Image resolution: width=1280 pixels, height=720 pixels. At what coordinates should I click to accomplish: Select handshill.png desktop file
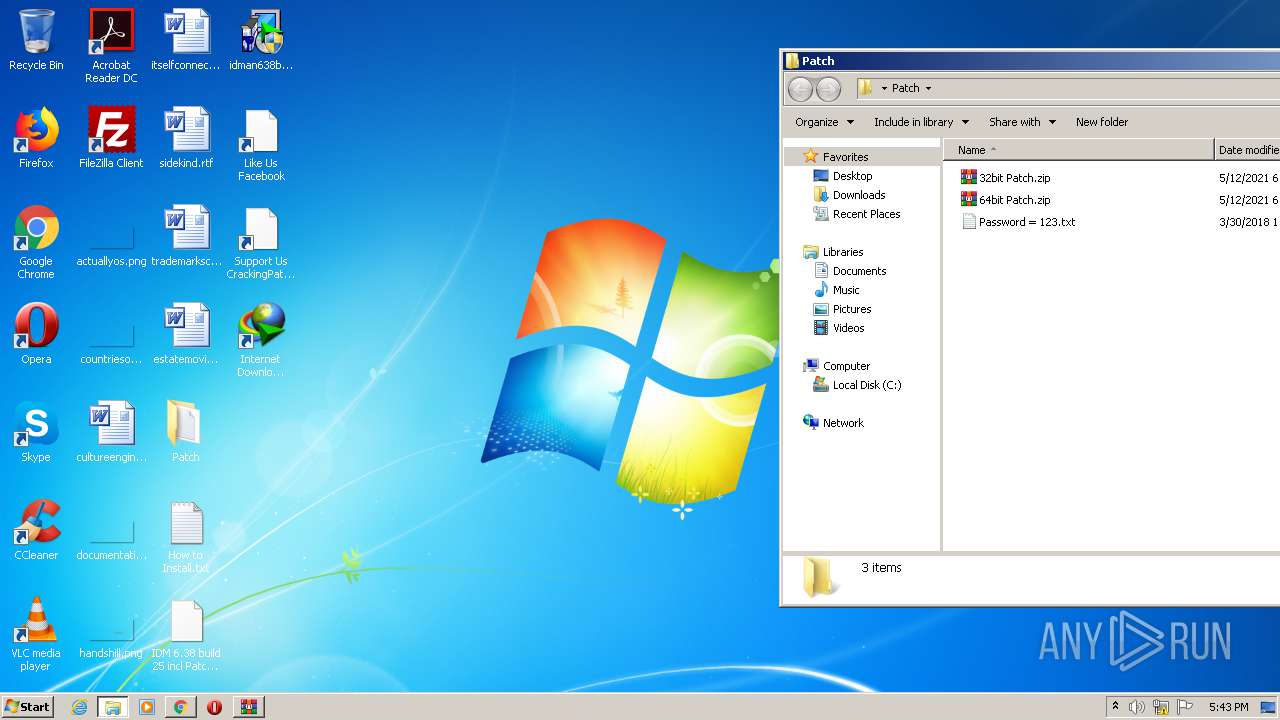(x=111, y=635)
